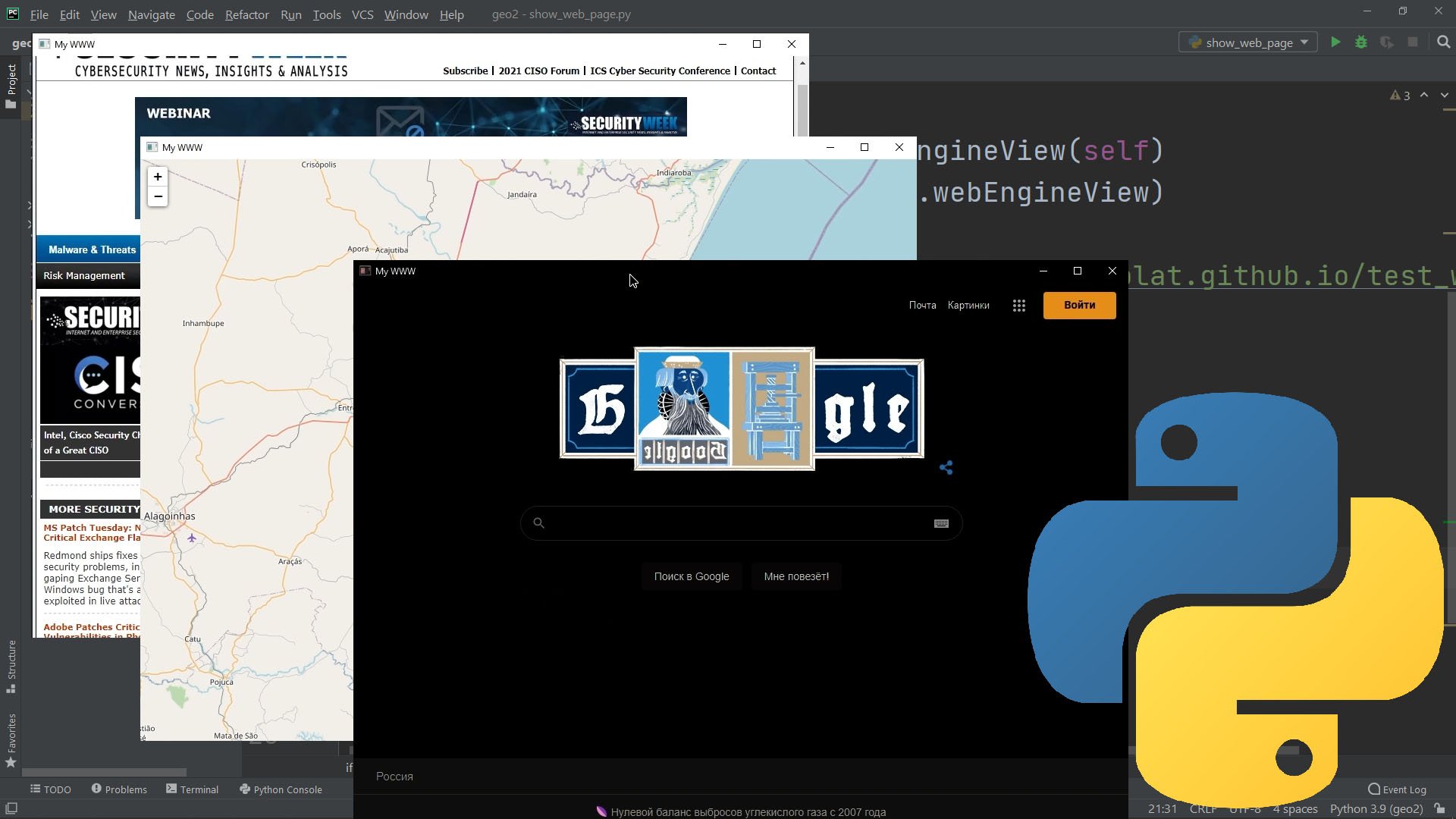1456x819 pixels.
Task: Open the Subscribe link on SecurityWeek
Action: pos(465,71)
